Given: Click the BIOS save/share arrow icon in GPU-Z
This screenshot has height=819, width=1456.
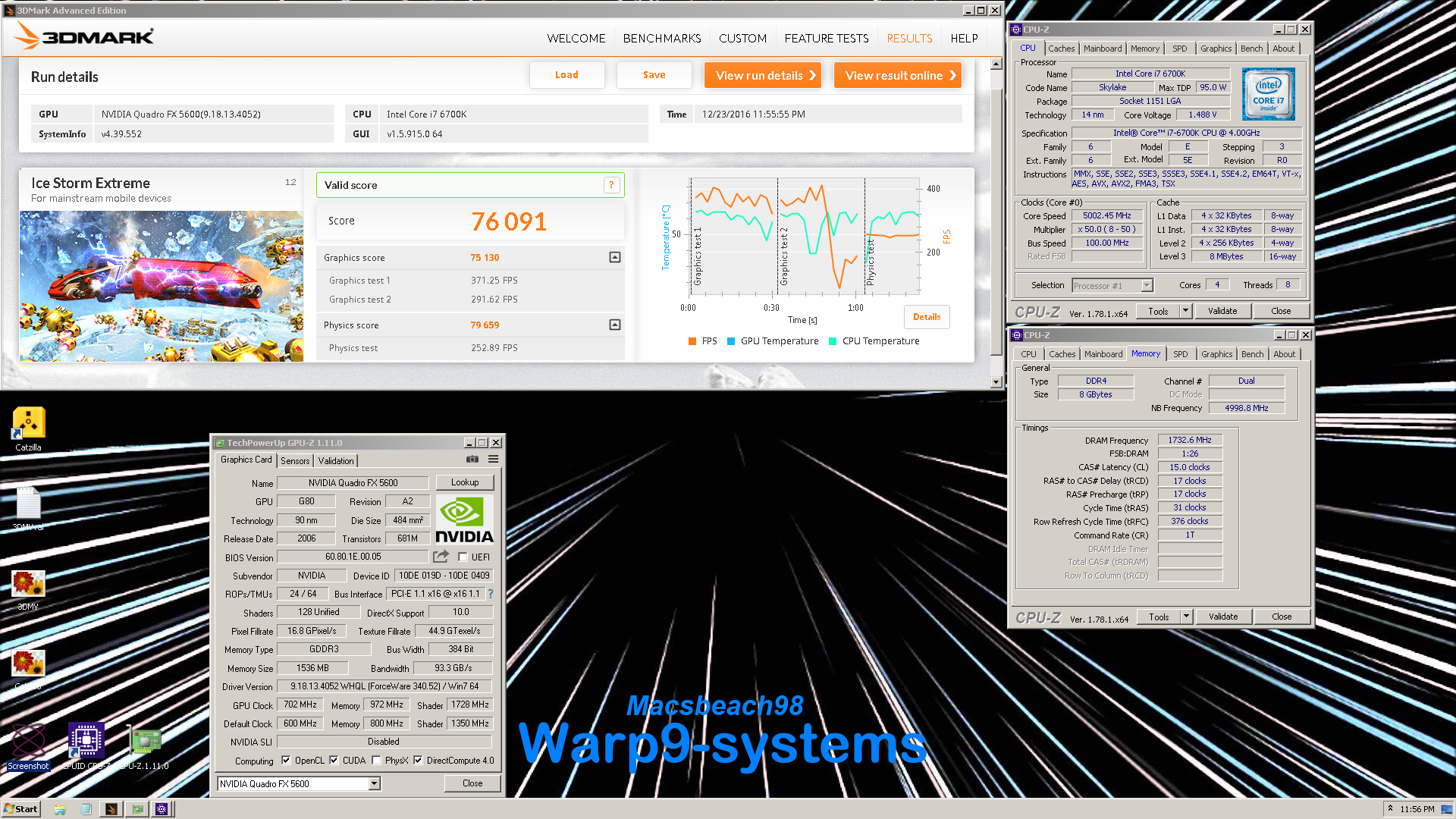Looking at the screenshot, I should pyautogui.click(x=441, y=557).
